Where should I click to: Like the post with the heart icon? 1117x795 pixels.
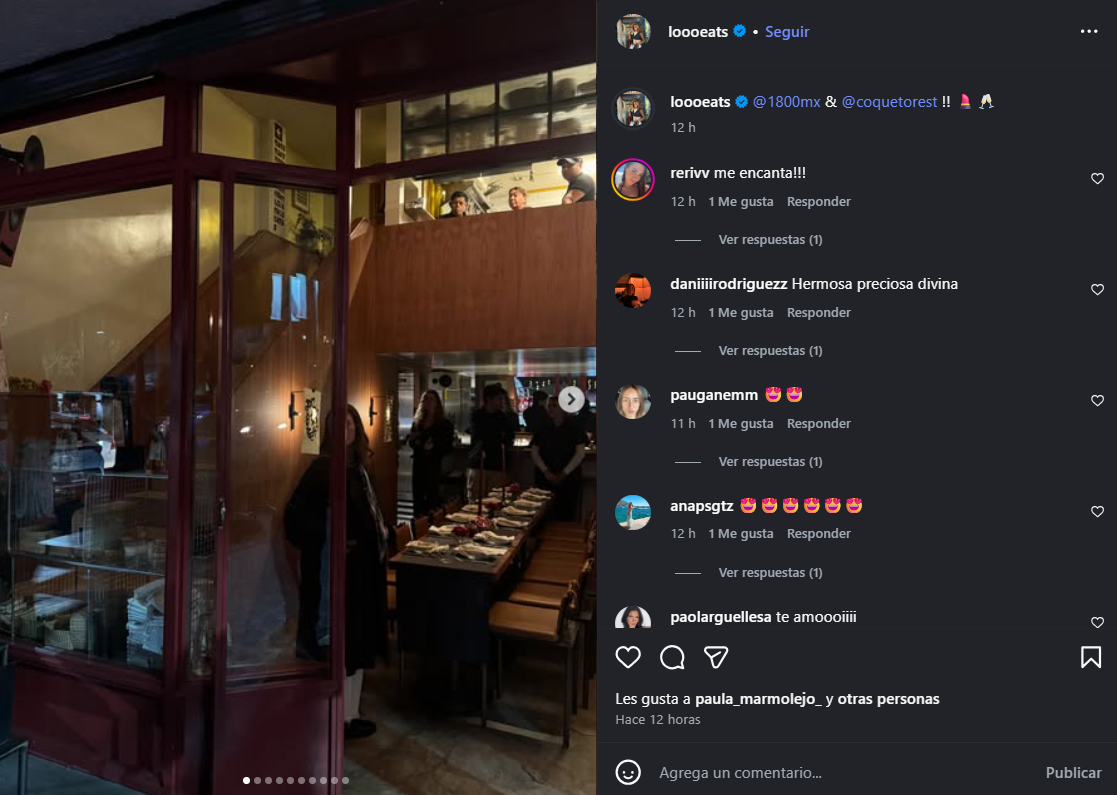pos(628,657)
